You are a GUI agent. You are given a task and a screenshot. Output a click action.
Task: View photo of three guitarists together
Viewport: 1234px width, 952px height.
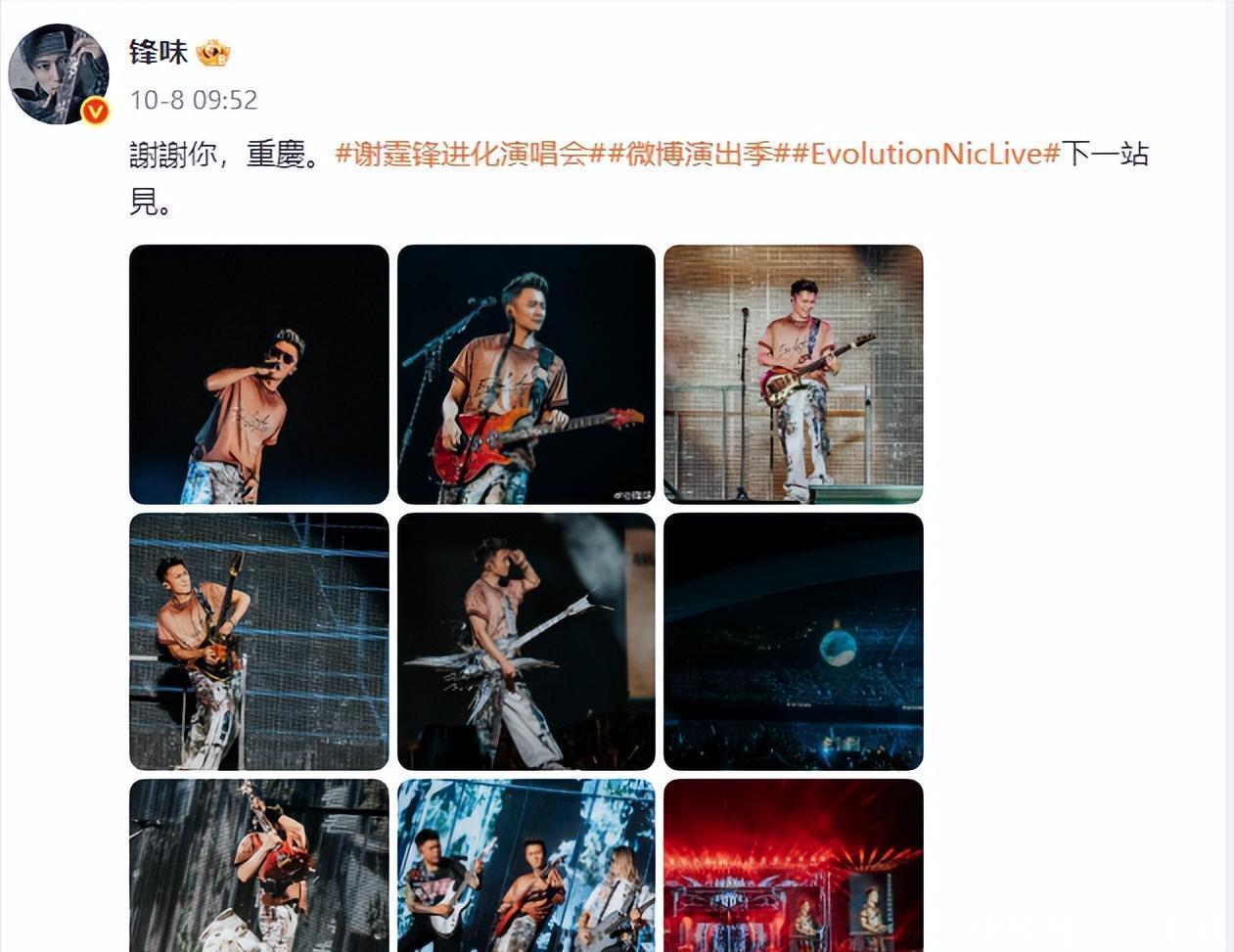526,866
